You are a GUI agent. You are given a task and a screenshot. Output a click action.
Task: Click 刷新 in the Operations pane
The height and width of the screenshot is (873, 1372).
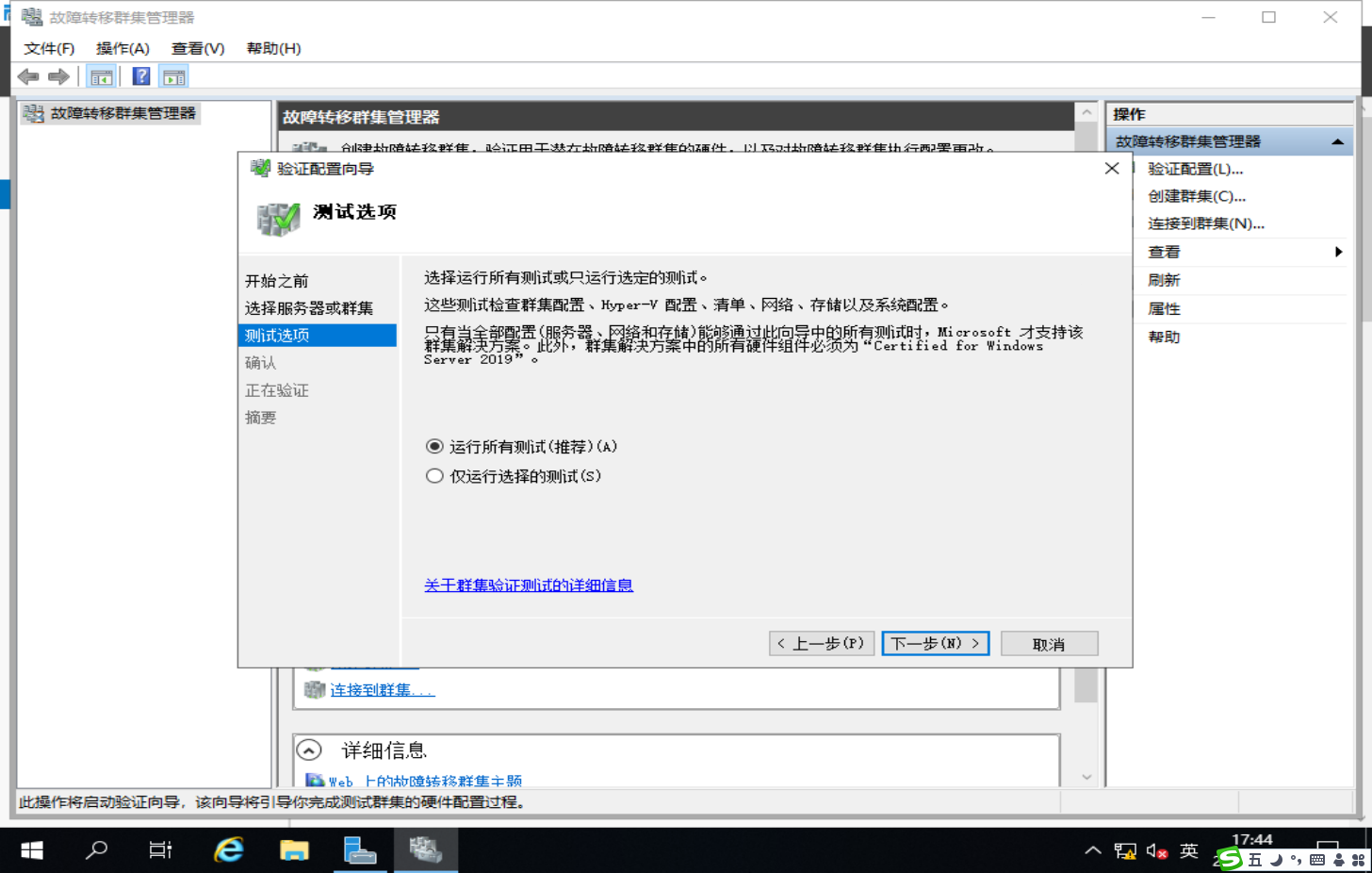1168,280
